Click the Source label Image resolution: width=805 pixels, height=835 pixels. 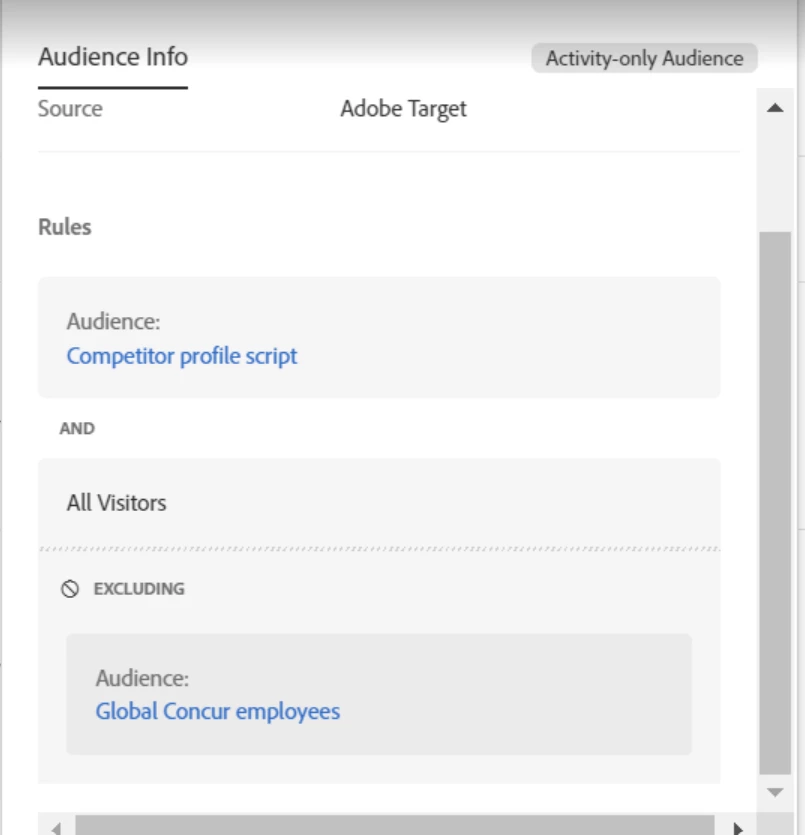70,109
